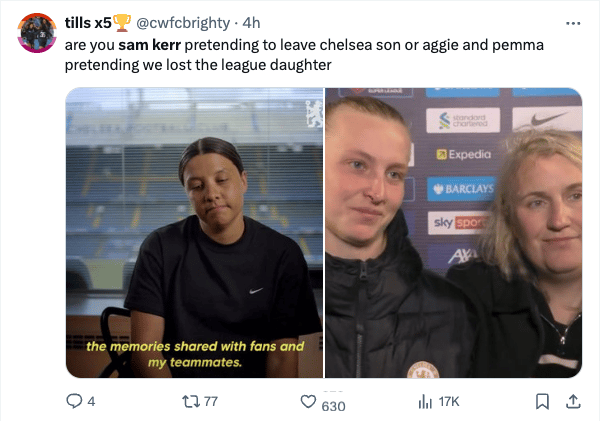This screenshot has height=421, width=600.
Task: Click the reply speech bubble icon
Action: coord(73,401)
